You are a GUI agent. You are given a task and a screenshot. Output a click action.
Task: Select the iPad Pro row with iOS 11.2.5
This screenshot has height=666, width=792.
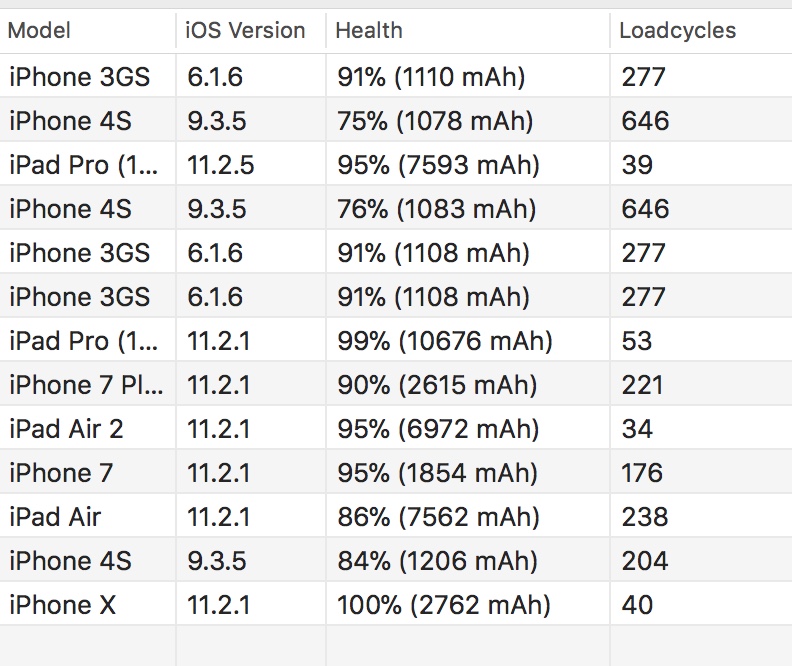pos(396,164)
